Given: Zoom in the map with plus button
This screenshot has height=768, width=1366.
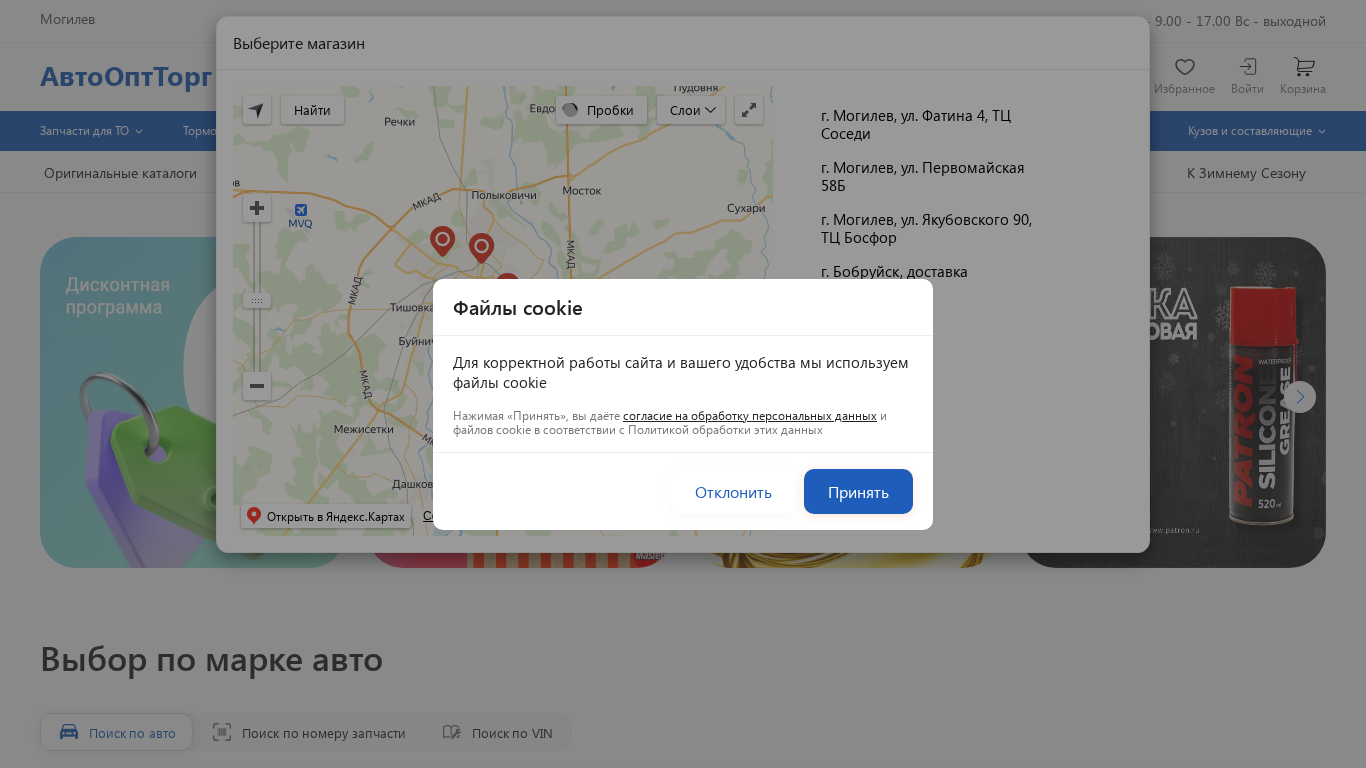Looking at the screenshot, I should tap(257, 208).
